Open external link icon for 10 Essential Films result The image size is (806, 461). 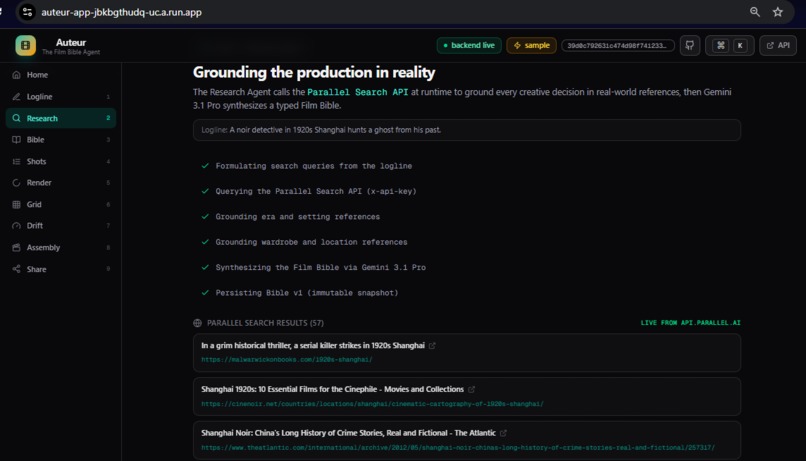tap(471, 390)
